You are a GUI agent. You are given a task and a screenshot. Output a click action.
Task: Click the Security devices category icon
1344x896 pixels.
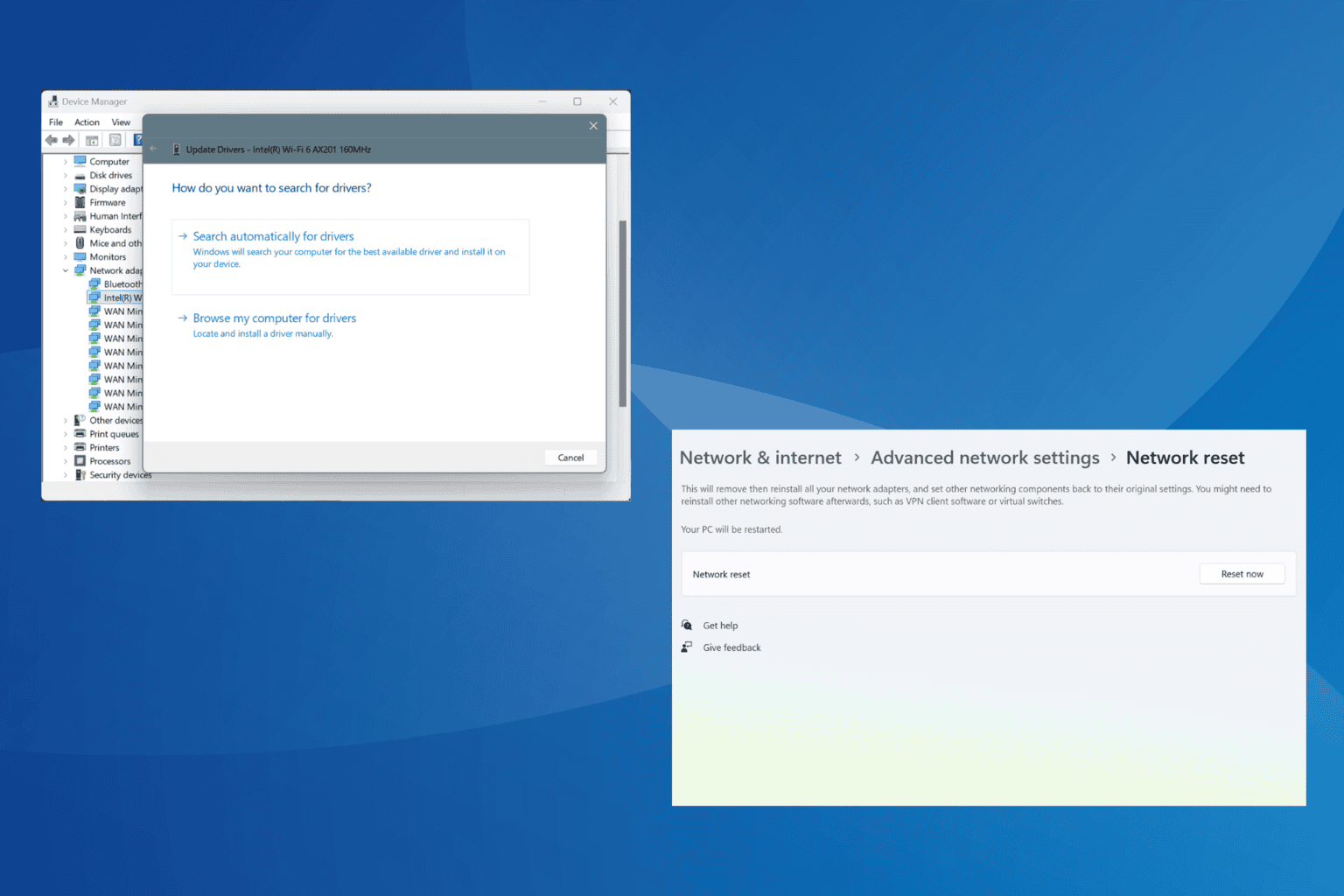coord(80,475)
